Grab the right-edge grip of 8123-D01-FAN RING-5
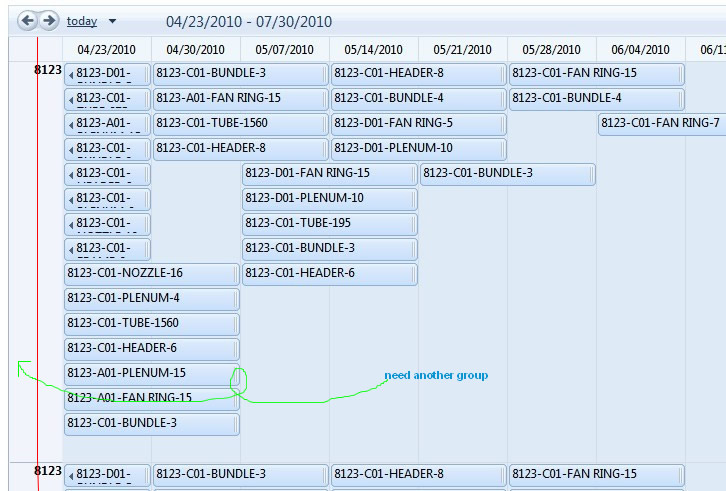 [x=503, y=125]
